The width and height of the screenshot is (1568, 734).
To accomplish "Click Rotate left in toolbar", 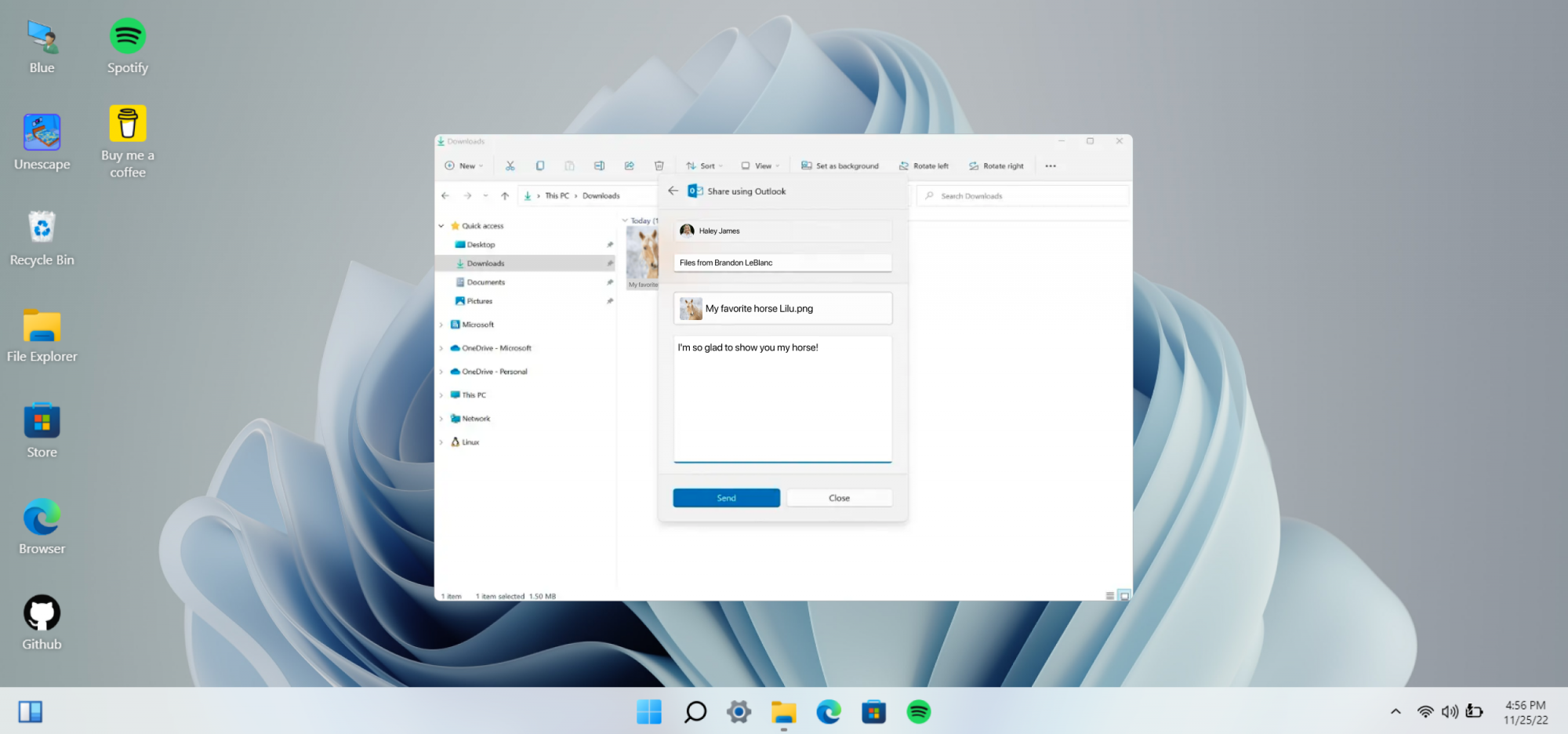I will (x=924, y=165).
